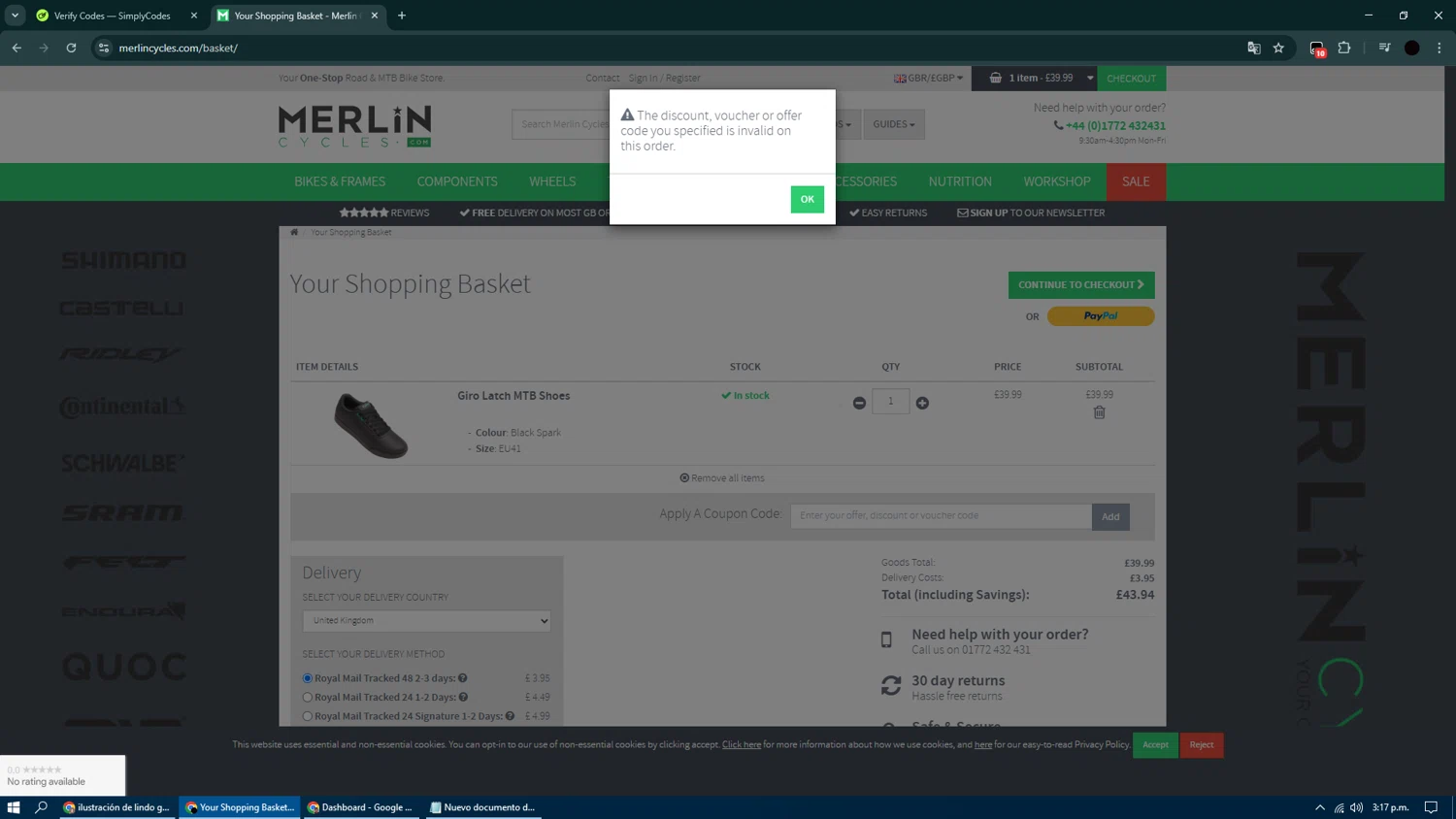Screen dimensions: 1456x819
Task: Accept cookies with the Accept button
Action: tap(1155, 745)
